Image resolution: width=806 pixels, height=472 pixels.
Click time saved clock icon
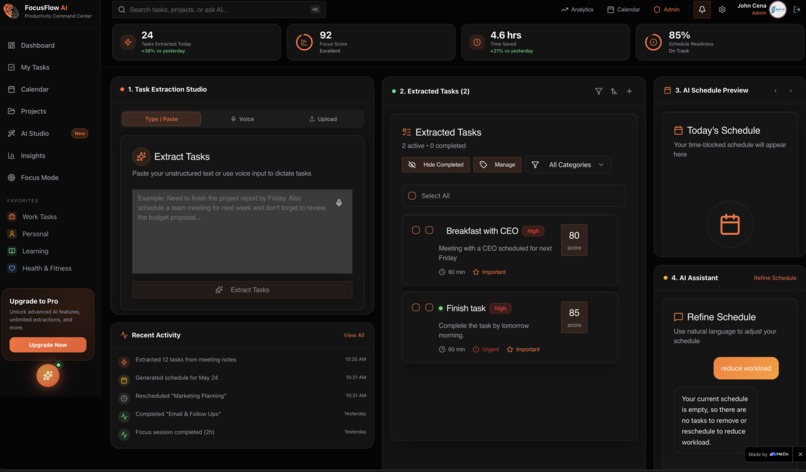pos(477,42)
